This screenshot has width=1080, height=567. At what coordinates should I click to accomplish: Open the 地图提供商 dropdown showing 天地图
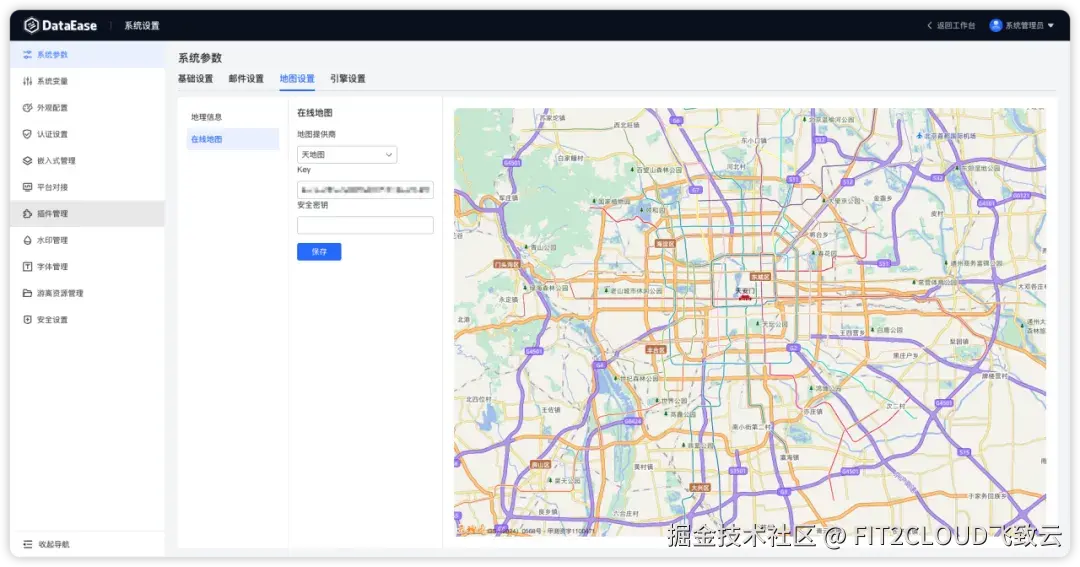pyautogui.click(x=347, y=155)
